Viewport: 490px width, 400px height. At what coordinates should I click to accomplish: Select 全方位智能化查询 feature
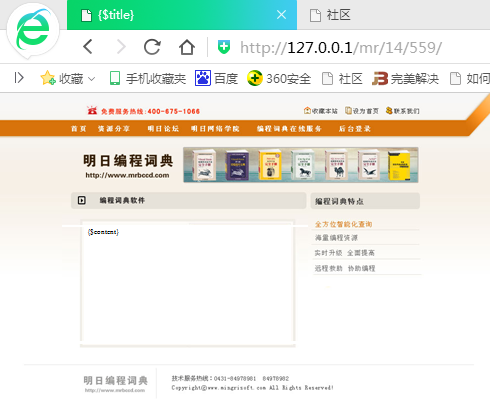point(343,224)
